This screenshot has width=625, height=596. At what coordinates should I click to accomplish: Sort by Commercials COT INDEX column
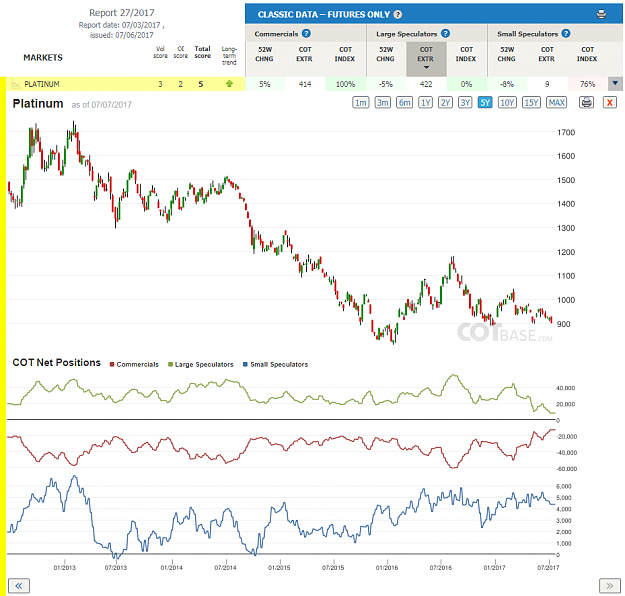coord(345,54)
